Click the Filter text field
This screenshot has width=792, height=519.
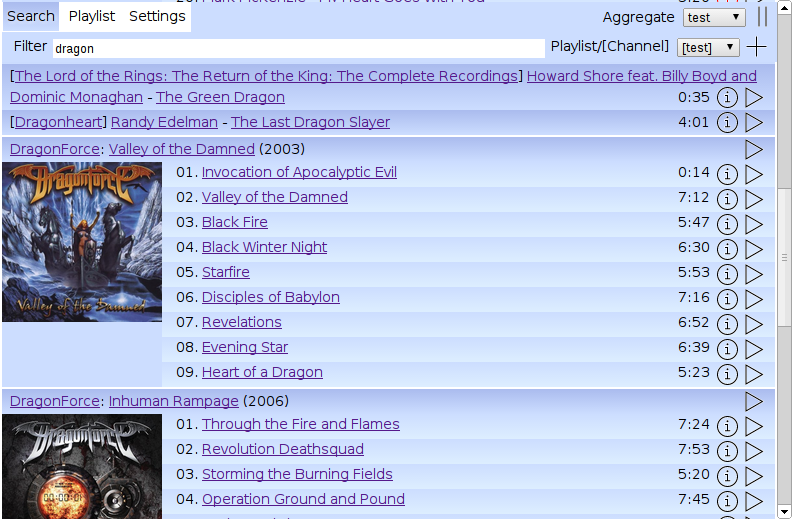coord(299,48)
